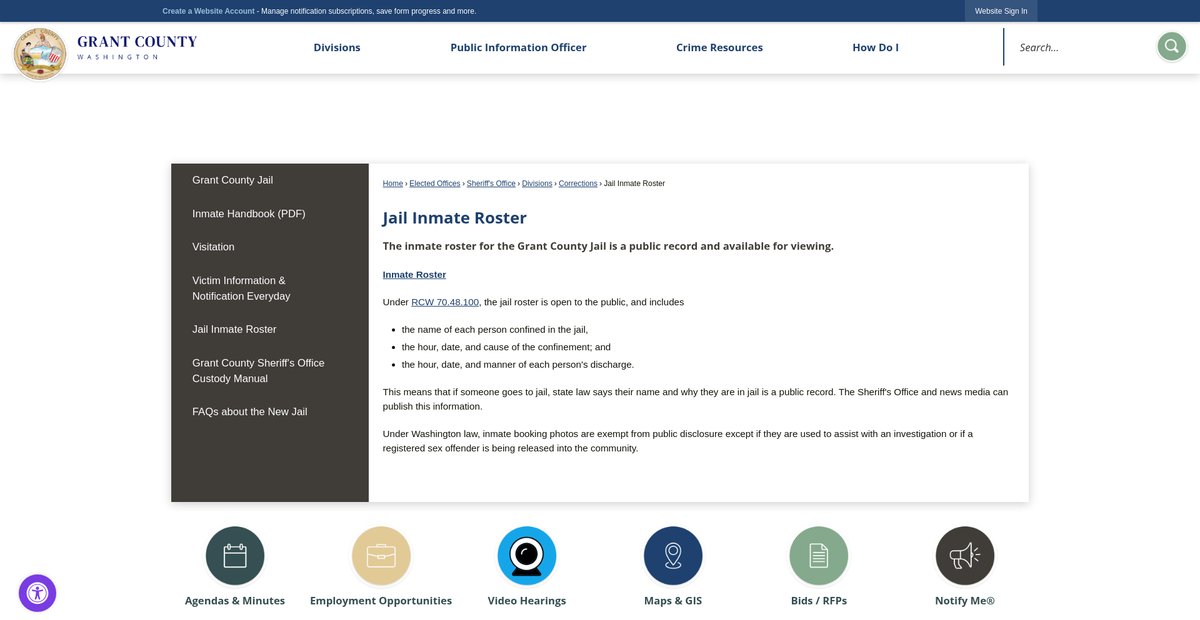Follow the RCW 70.48.100 link
This screenshot has width=1200, height=620.
(445, 302)
